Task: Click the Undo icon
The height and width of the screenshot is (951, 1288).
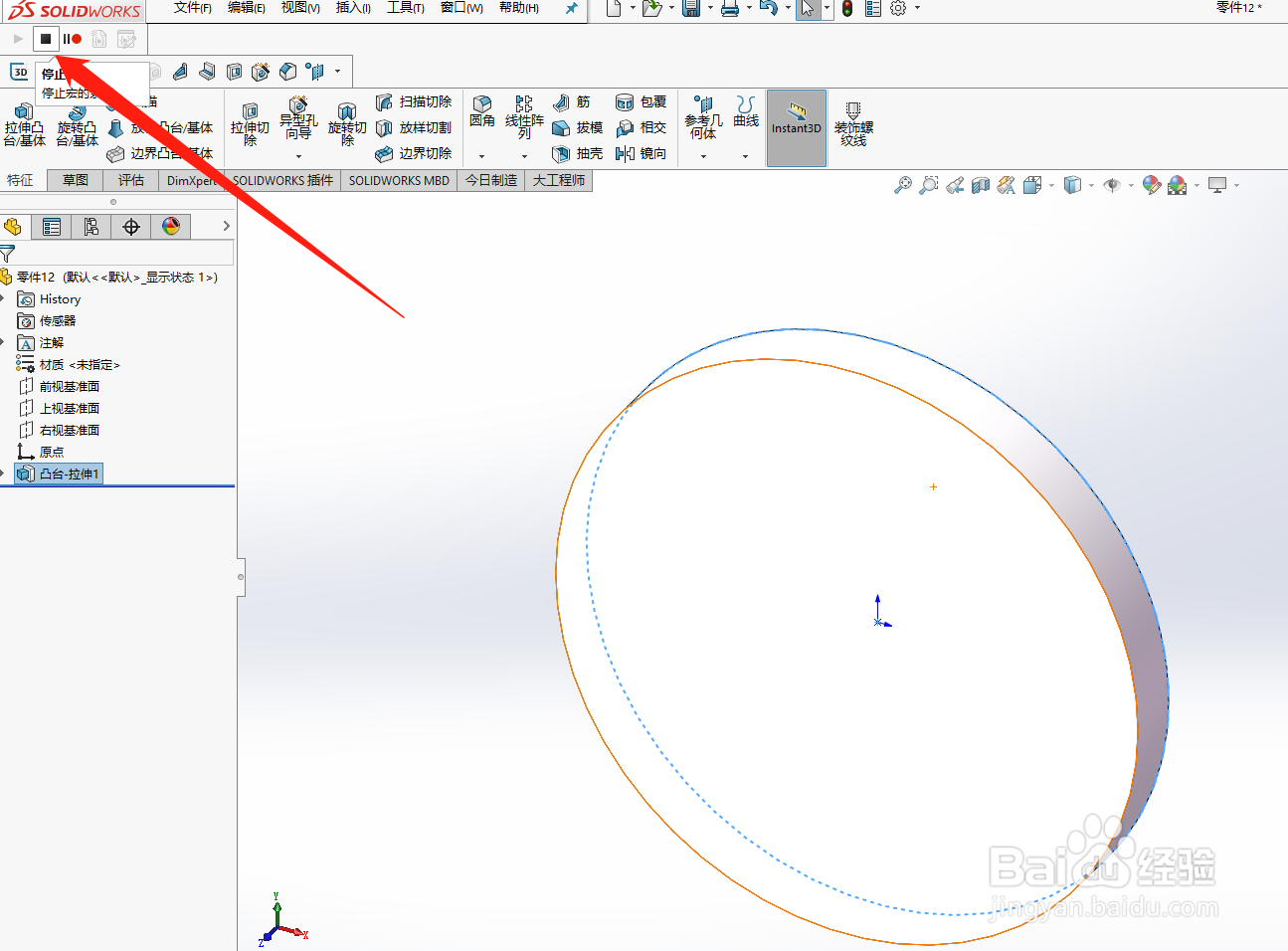Action: point(768,8)
